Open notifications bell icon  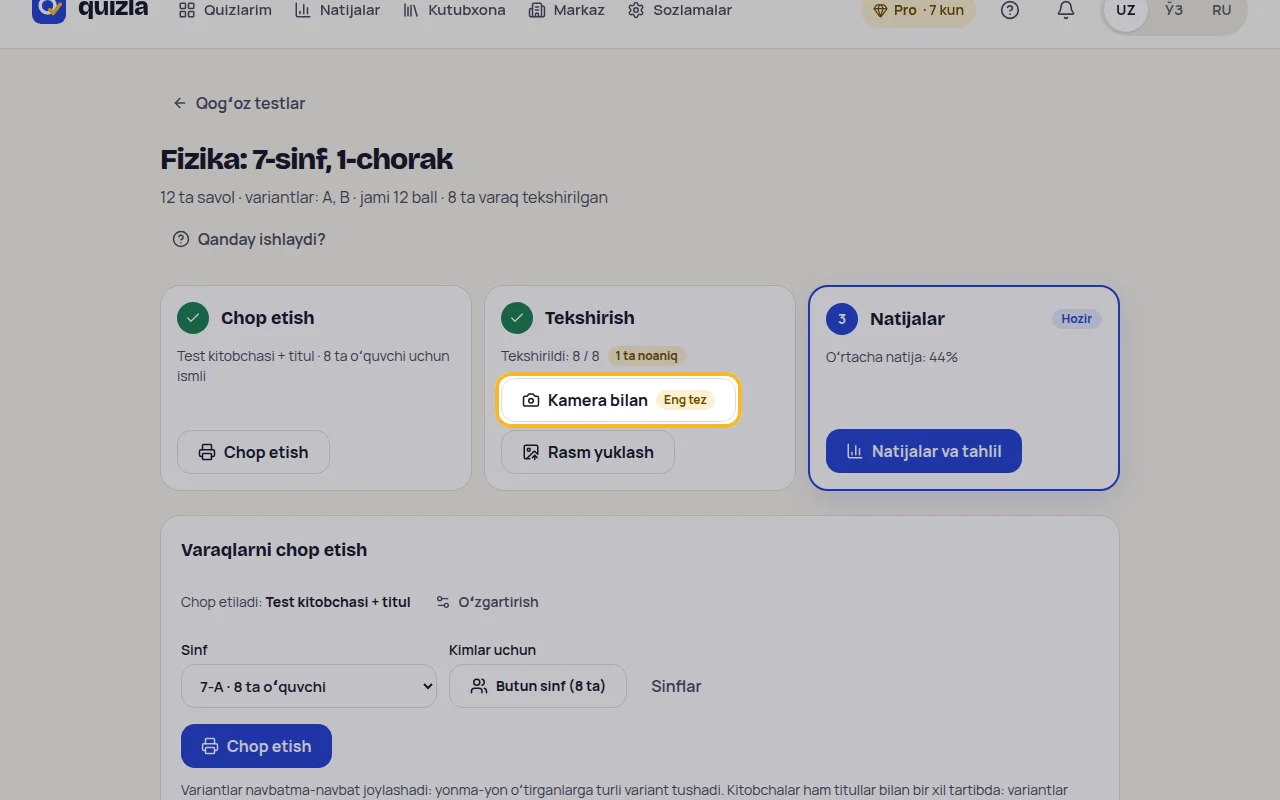tap(1066, 10)
